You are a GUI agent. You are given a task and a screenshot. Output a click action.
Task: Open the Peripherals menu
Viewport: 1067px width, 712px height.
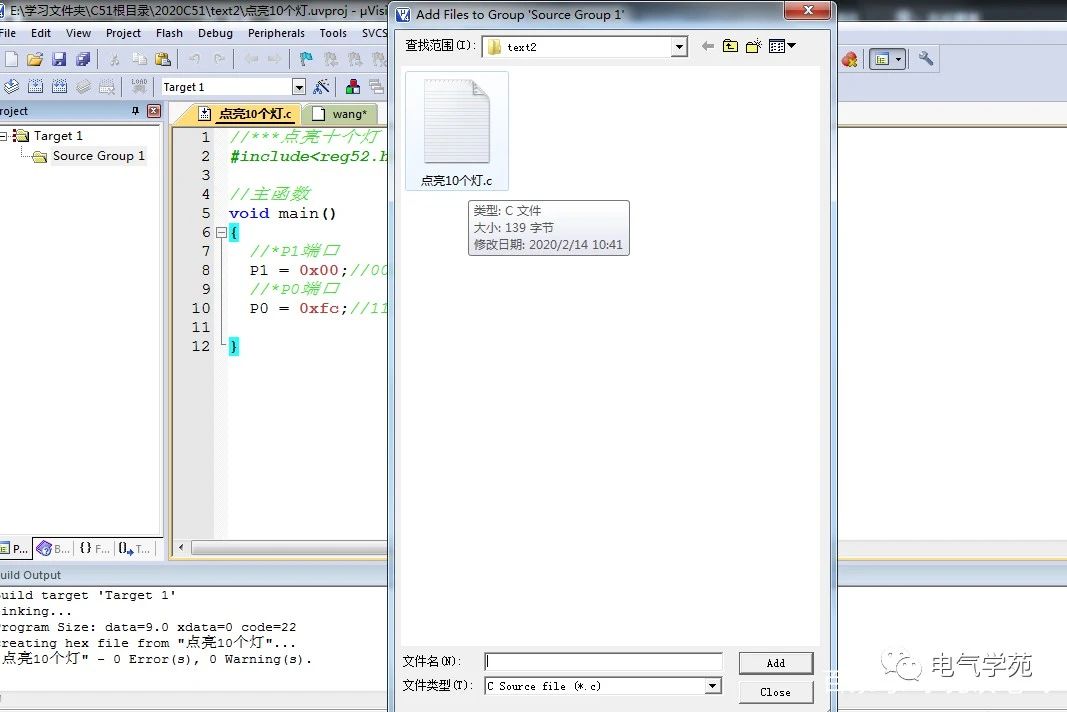tap(276, 33)
